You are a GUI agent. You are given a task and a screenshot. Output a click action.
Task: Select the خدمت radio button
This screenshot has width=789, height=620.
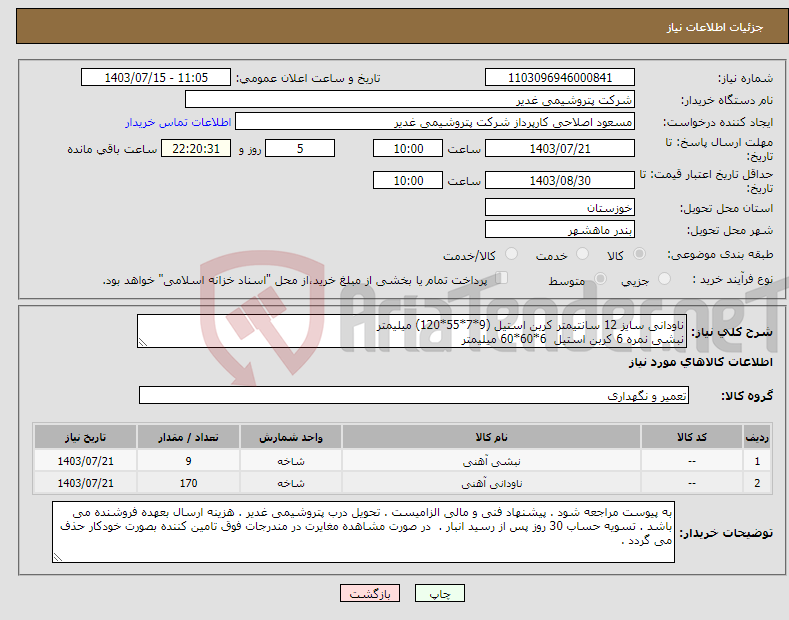coord(582,254)
